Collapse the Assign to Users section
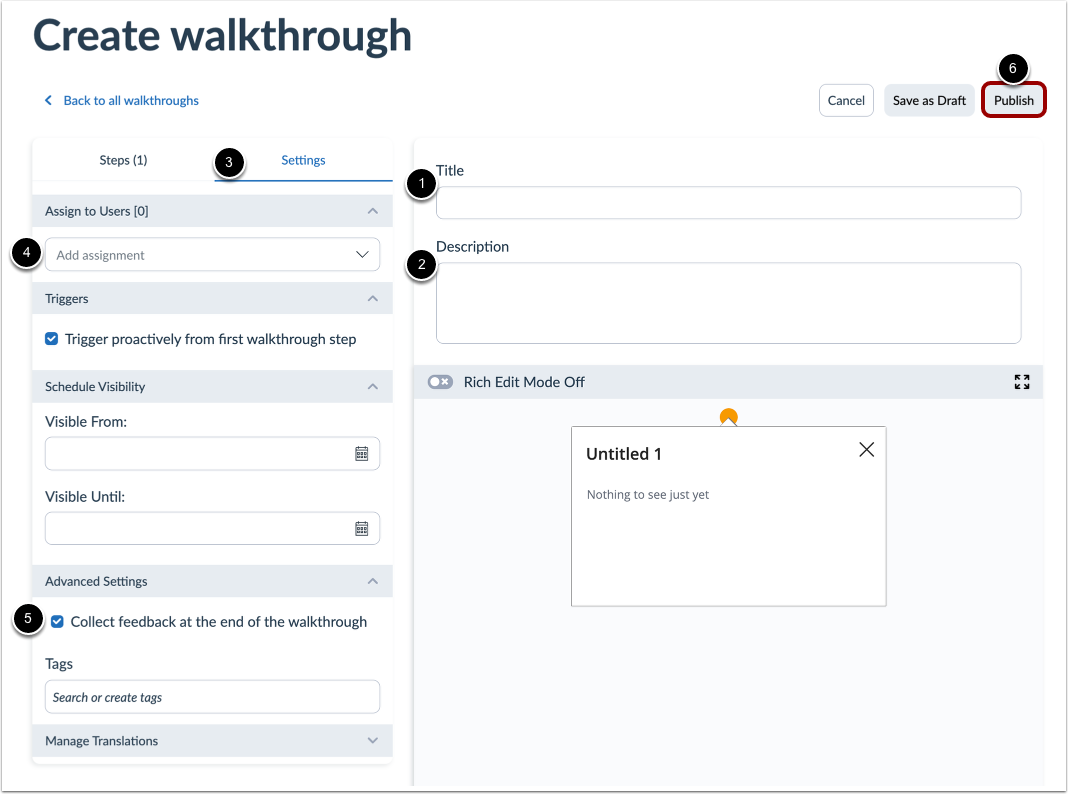 [372, 211]
